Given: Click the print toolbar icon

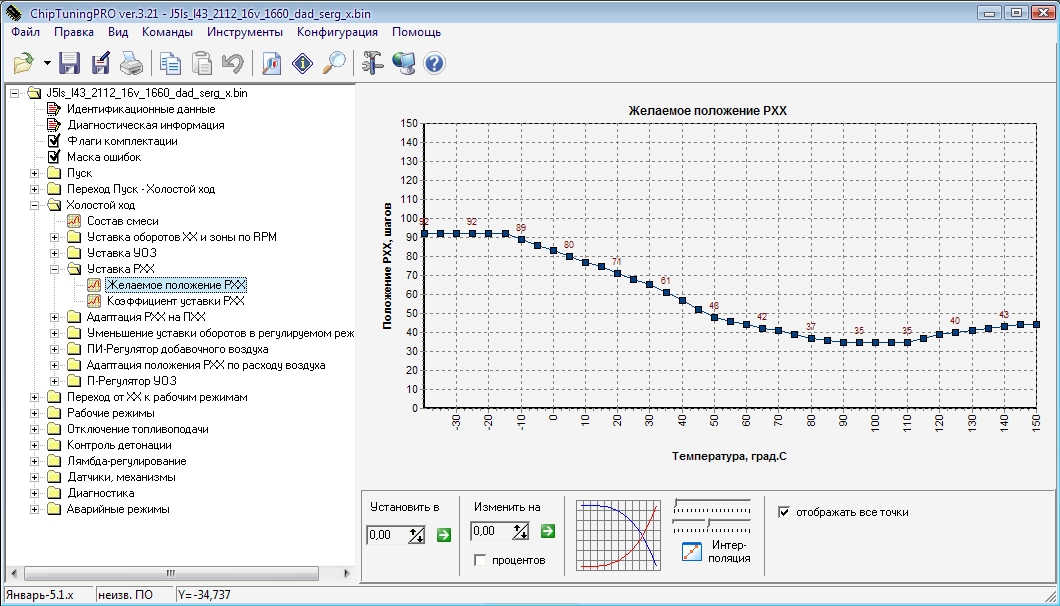Looking at the screenshot, I should coord(132,63).
